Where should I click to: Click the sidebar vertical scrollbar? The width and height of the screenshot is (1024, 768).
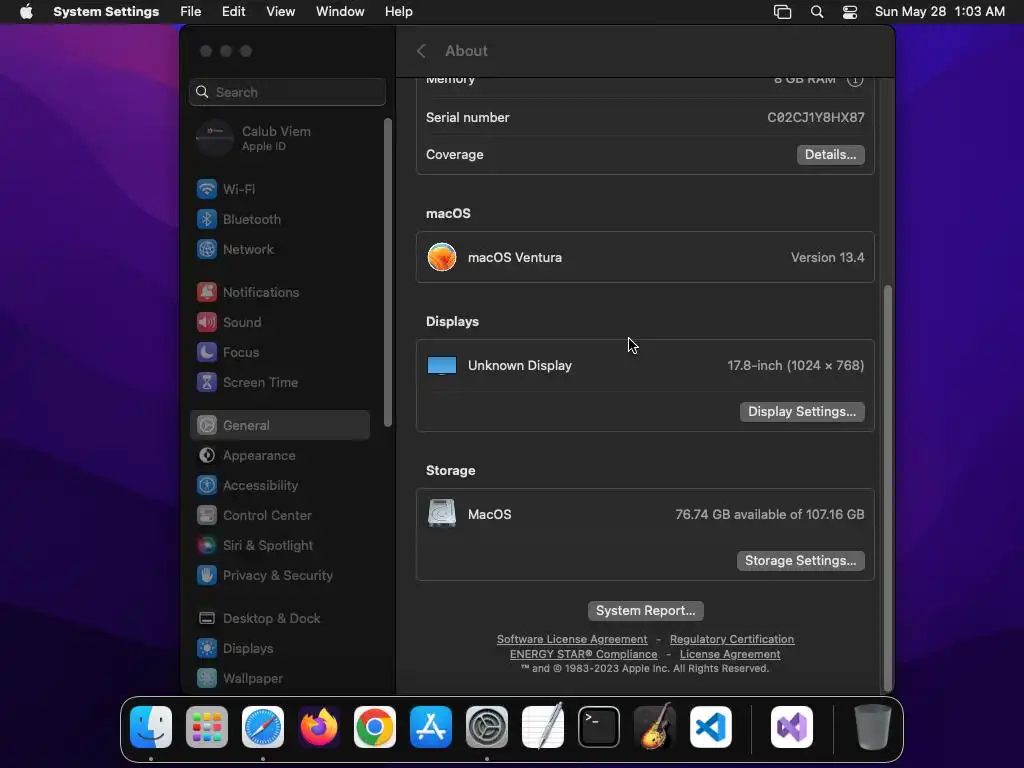[388, 272]
